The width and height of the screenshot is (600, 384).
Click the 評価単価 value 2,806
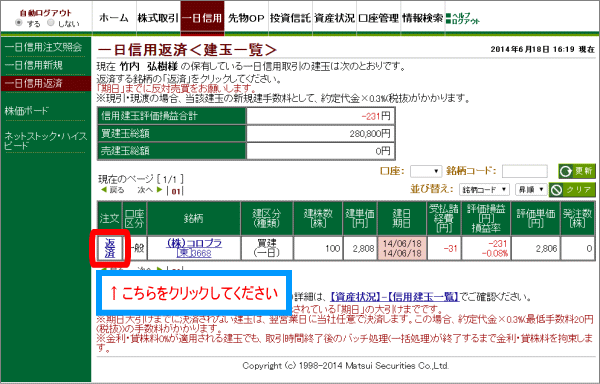click(546, 249)
